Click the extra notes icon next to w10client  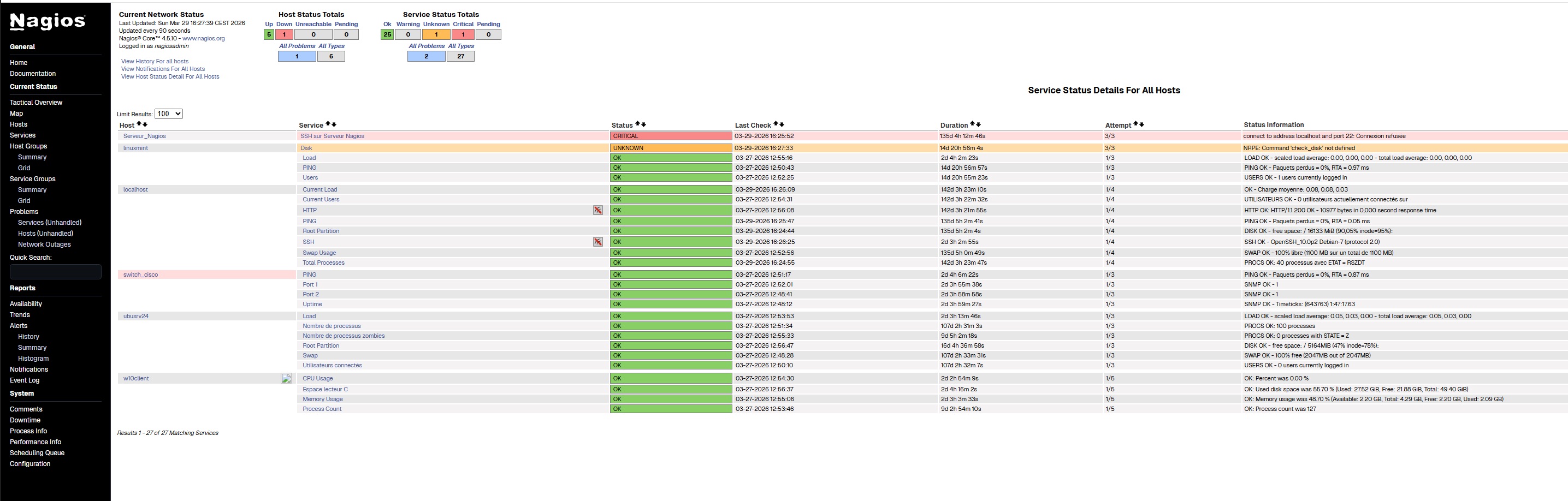(286, 378)
